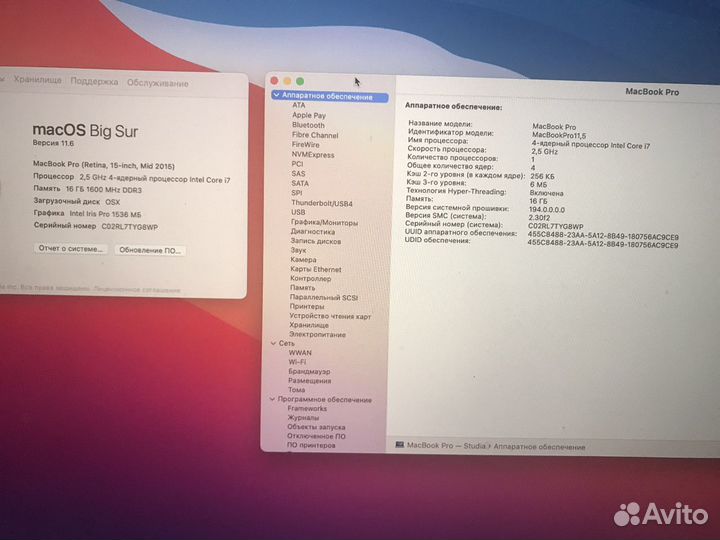720x540 pixels.
Task: Select Запись дисков entry
Action: click(x=315, y=241)
